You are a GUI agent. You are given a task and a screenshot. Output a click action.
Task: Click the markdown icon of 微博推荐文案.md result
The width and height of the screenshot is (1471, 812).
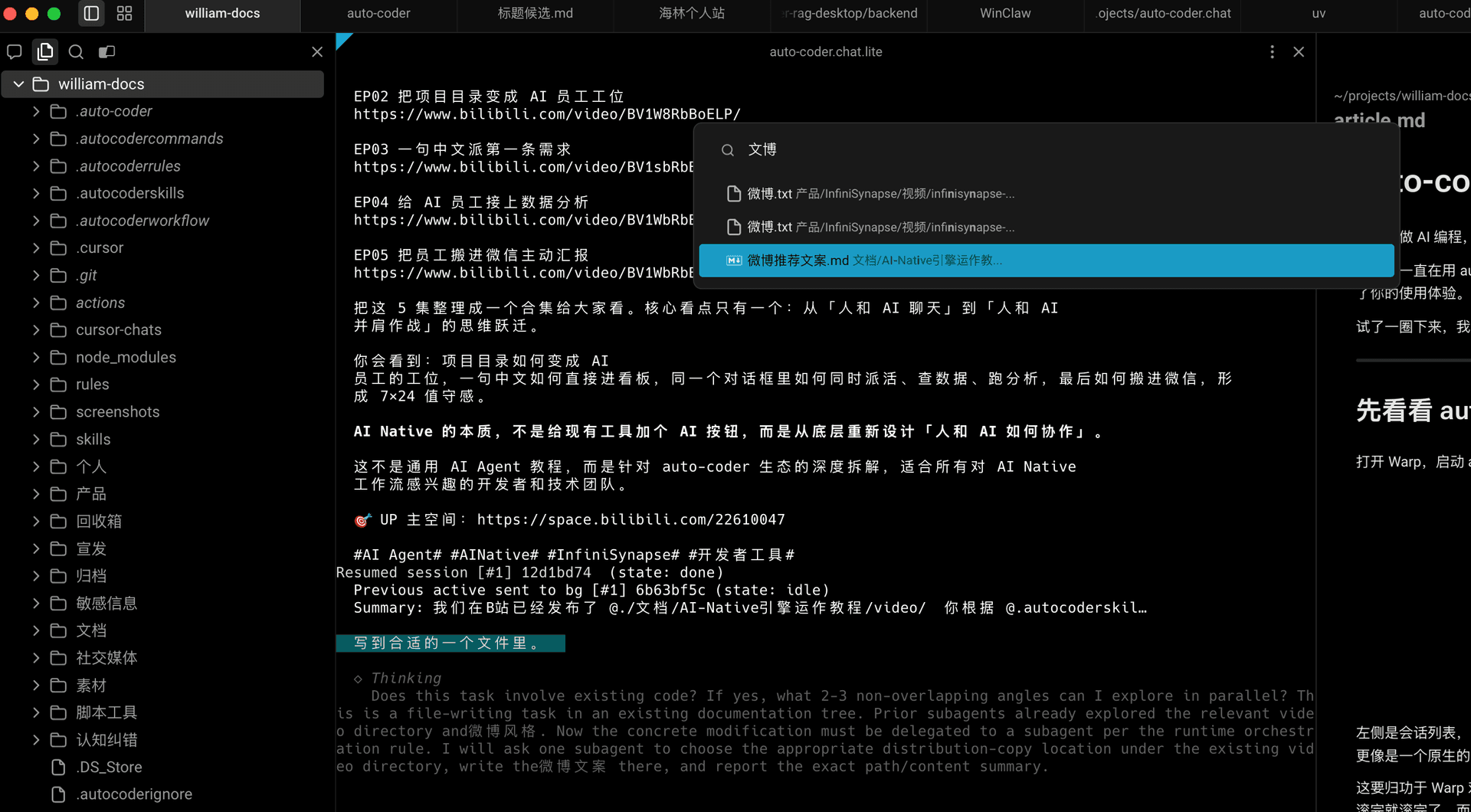(x=734, y=260)
